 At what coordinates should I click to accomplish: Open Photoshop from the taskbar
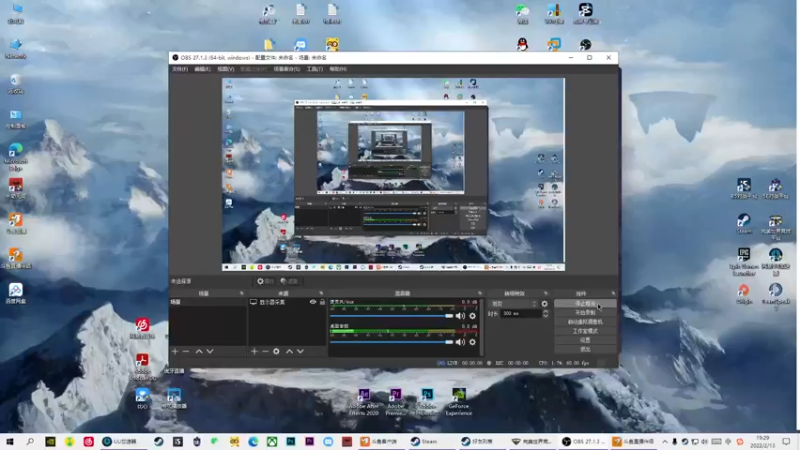(291, 441)
